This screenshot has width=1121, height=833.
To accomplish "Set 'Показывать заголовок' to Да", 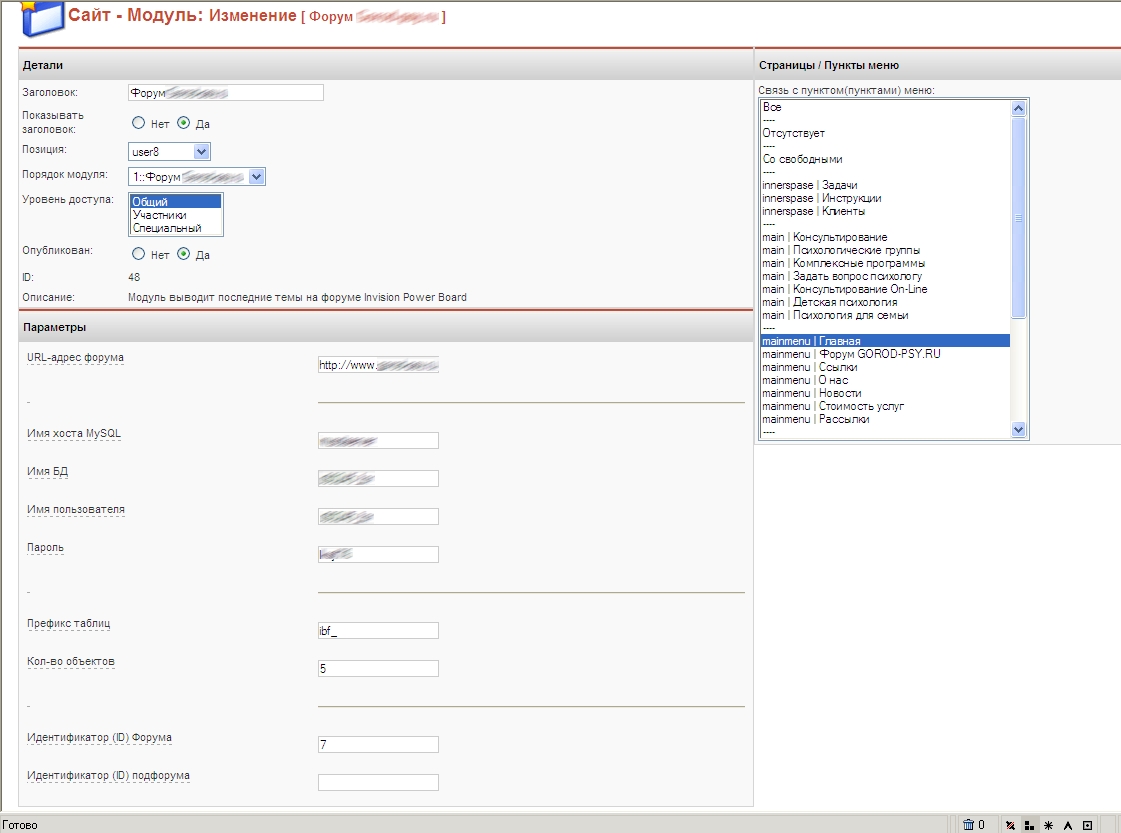I will tap(184, 124).
